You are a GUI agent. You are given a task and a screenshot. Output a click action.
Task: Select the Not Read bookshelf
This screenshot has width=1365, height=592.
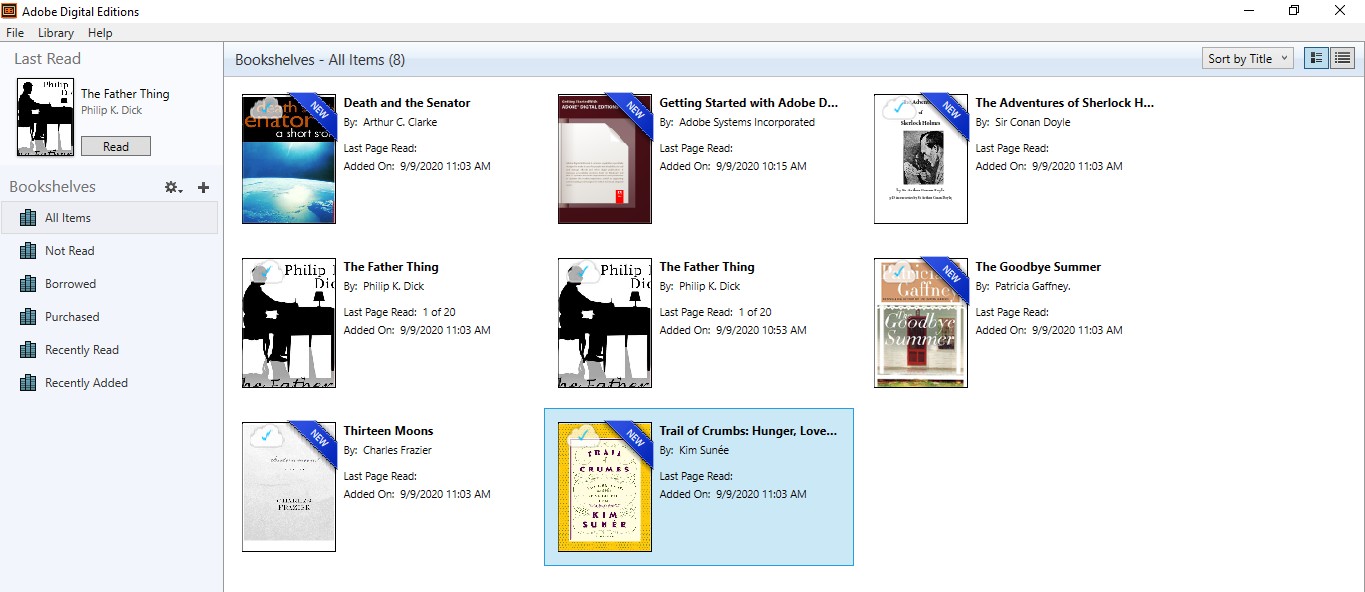click(x=69, y=251)
